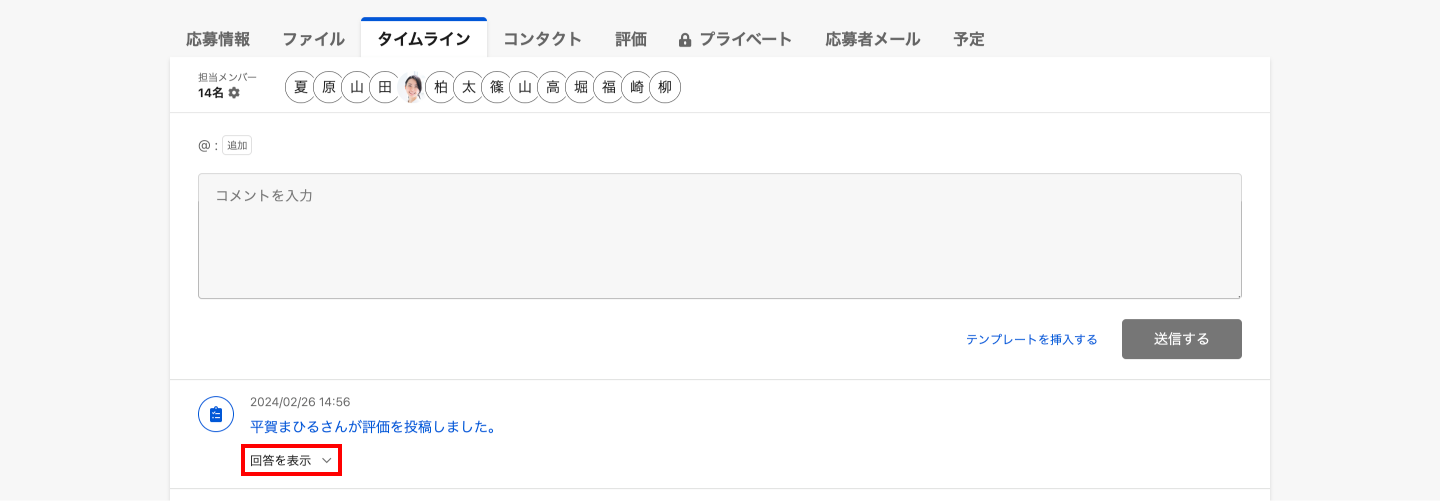The height and width of the screenshot is (501, 1440).
Task: Click into the コメントを入力 text box
Action: (x=719, y=236)
